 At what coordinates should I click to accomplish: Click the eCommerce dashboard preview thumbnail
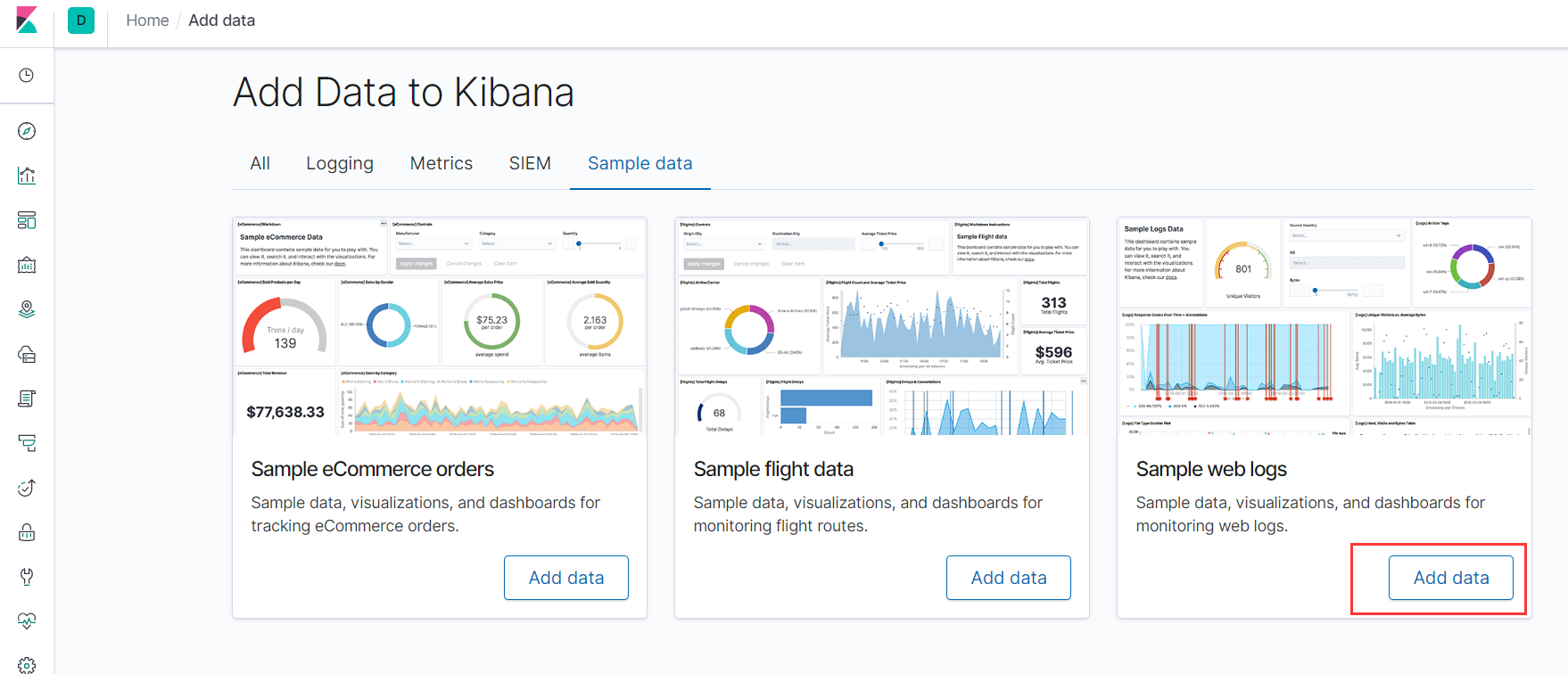440,326
